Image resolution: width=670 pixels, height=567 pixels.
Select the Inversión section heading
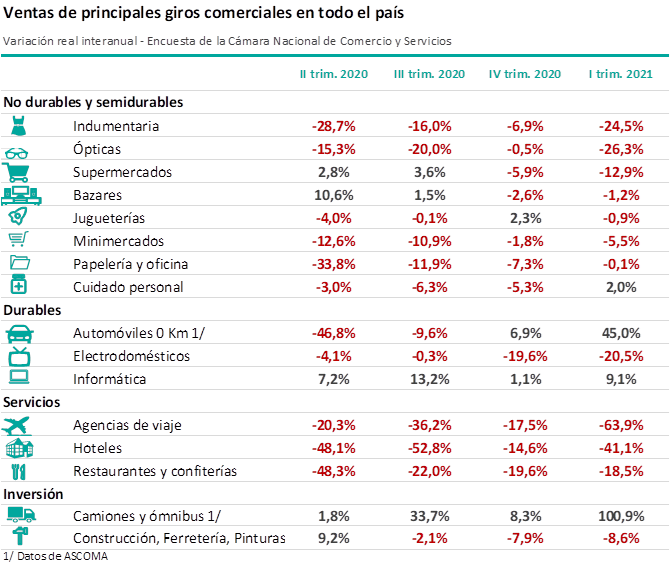coord(33,494)
